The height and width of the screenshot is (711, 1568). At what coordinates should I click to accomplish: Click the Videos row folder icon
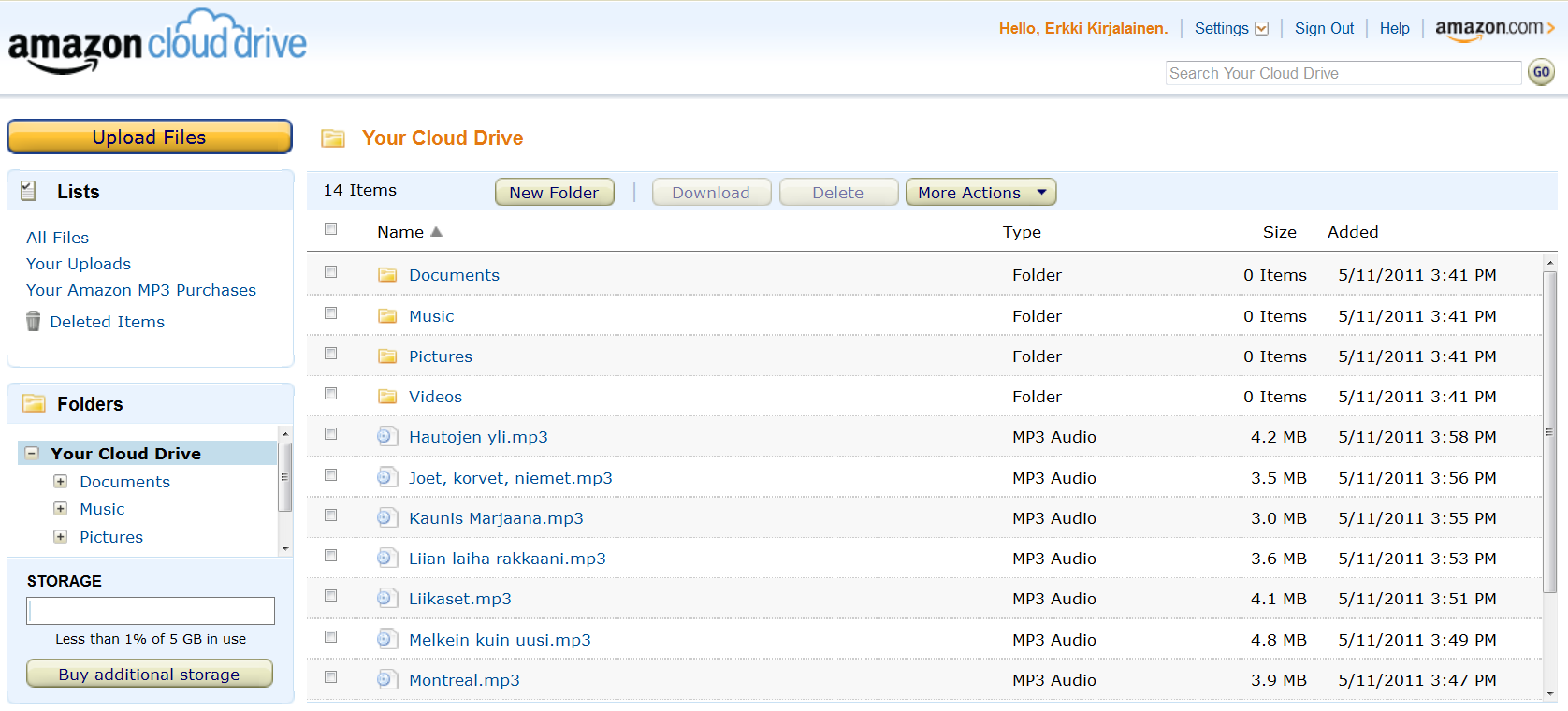click(x=387, y=397)
